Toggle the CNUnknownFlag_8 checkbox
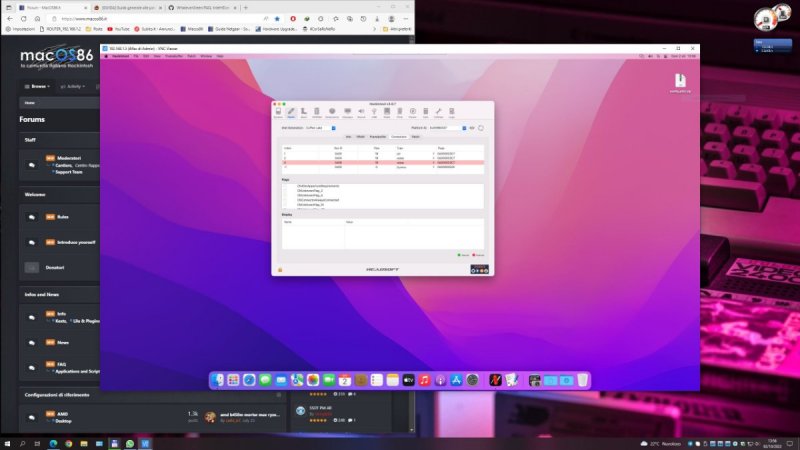 [x=285, y=195]
